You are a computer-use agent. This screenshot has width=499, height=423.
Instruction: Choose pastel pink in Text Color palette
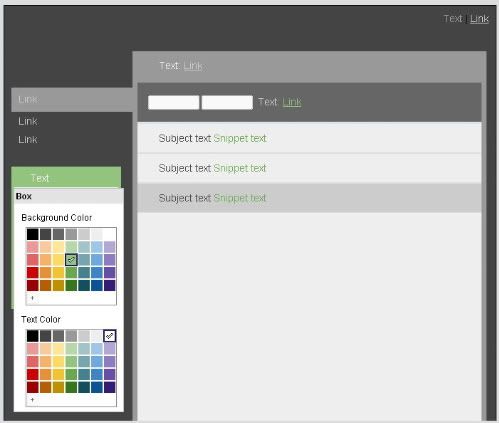(x=33, y=349)
